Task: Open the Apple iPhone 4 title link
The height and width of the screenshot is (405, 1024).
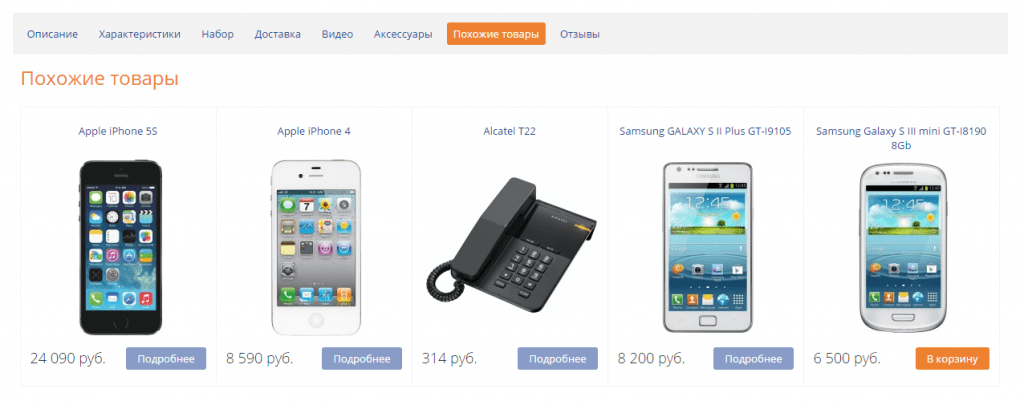Action: tap(314, 131)
